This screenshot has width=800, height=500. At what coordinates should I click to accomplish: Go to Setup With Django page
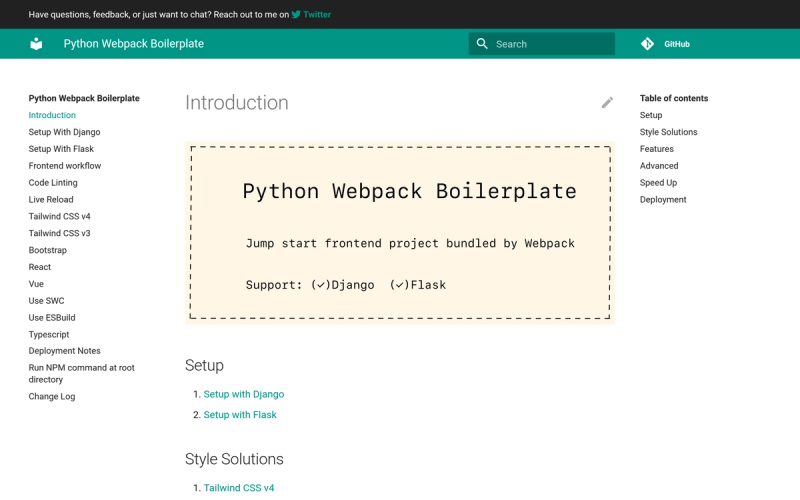point(64,132)
